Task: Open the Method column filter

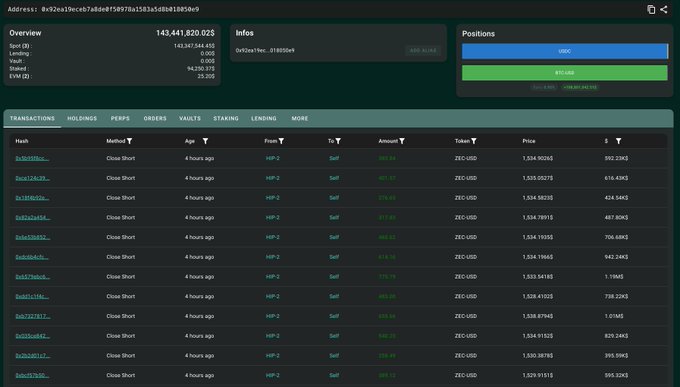Action: tap(130, 141)
